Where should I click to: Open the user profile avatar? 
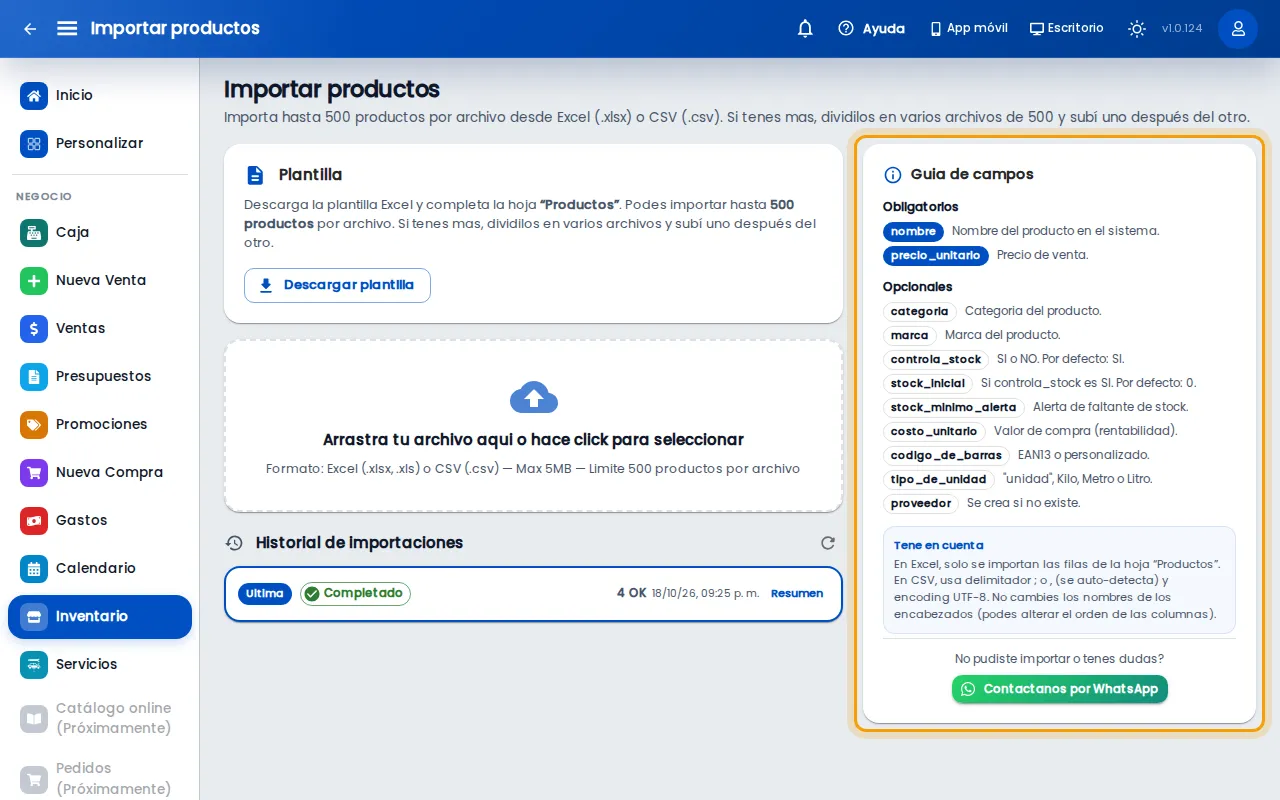(x=1238, y=29)
